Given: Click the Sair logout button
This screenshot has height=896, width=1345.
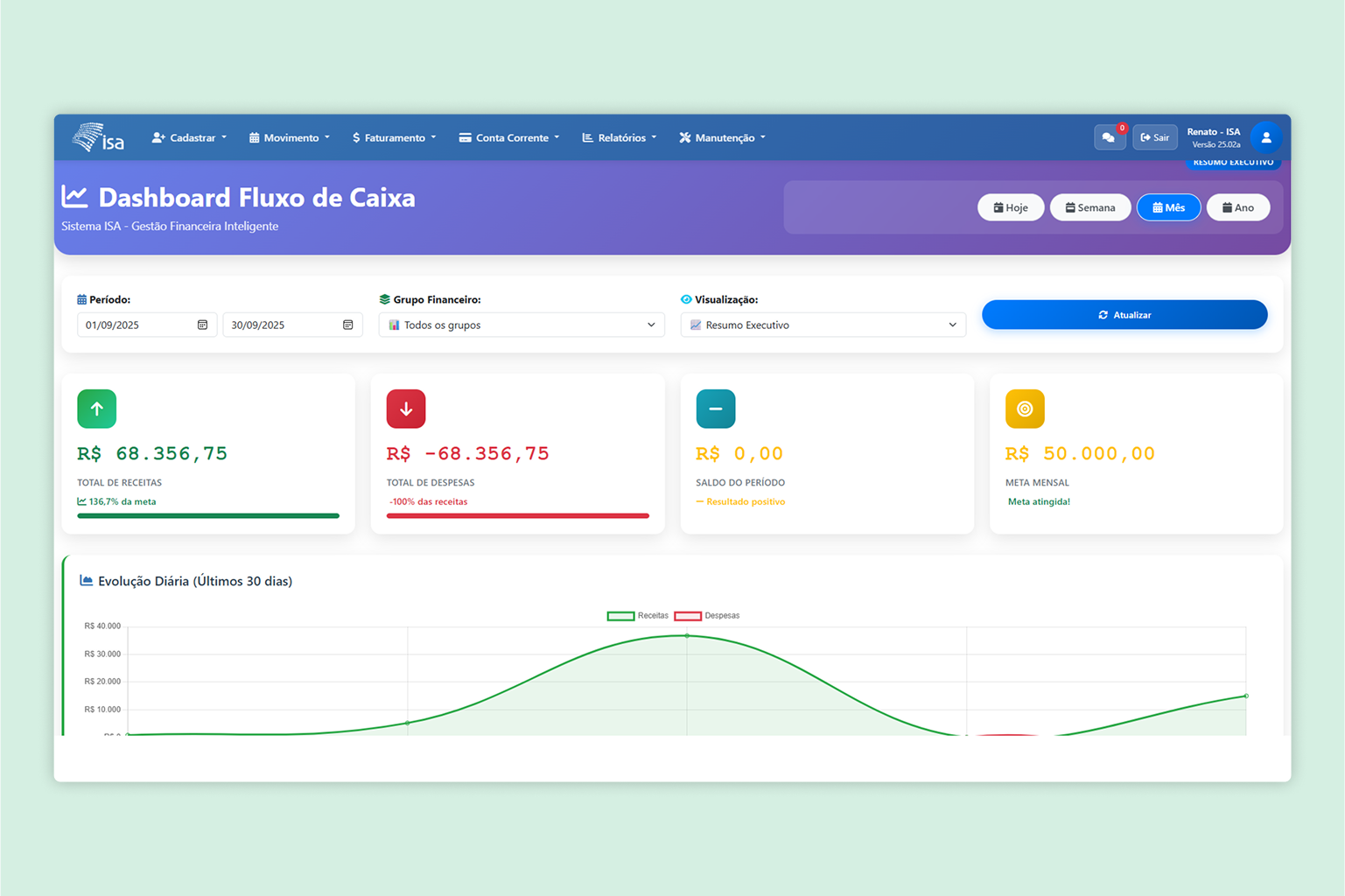Looking at the screenshot, I should point(1155,137).
